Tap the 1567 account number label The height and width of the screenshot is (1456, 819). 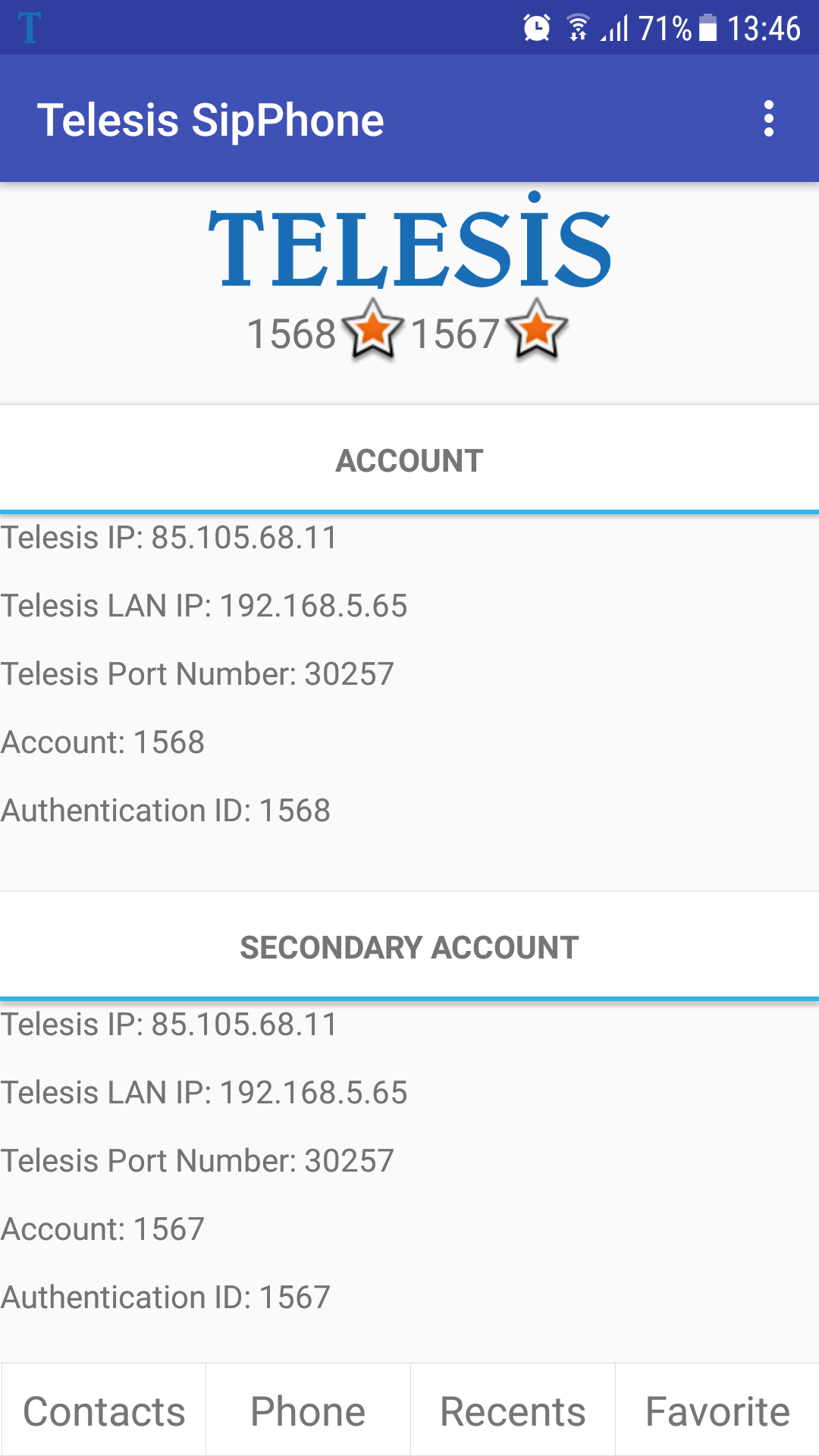coord(455,334)
